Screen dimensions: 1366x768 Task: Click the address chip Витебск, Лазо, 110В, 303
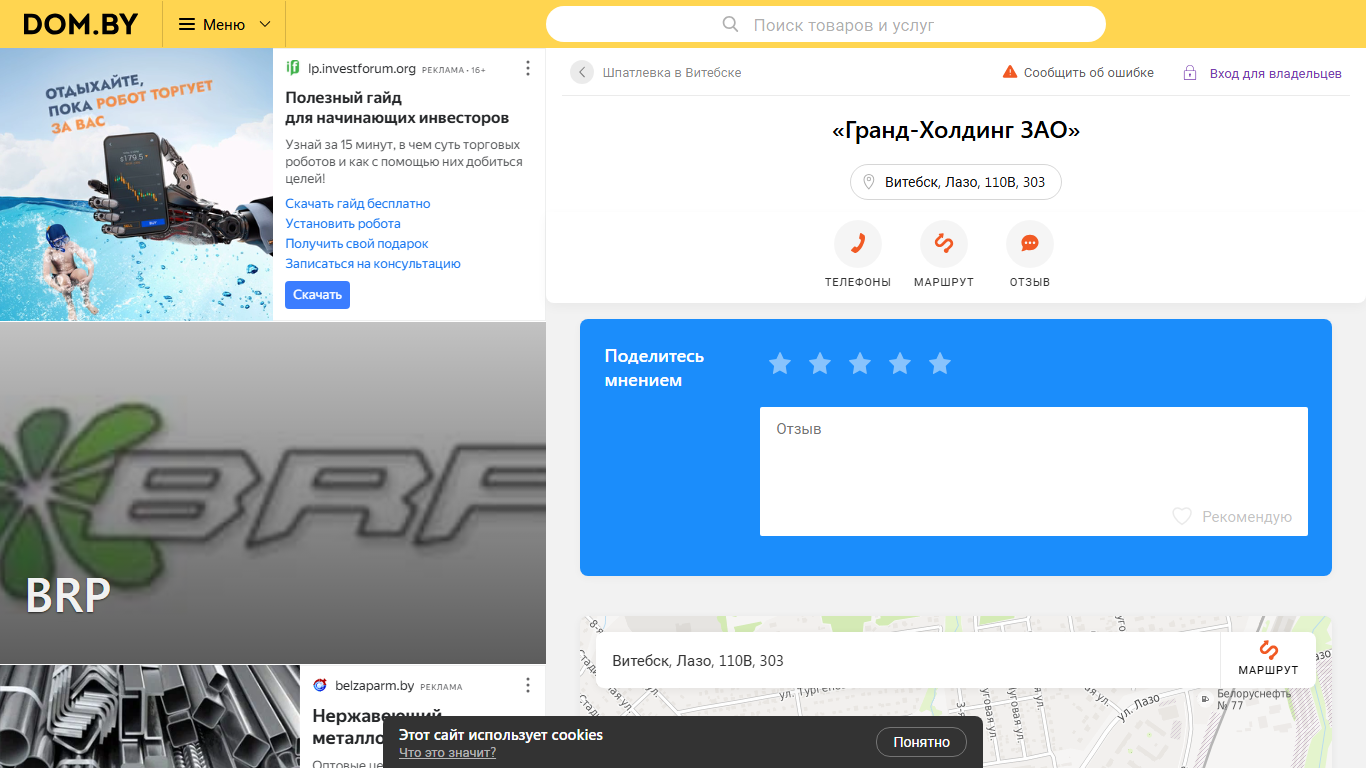click(956, 182)
